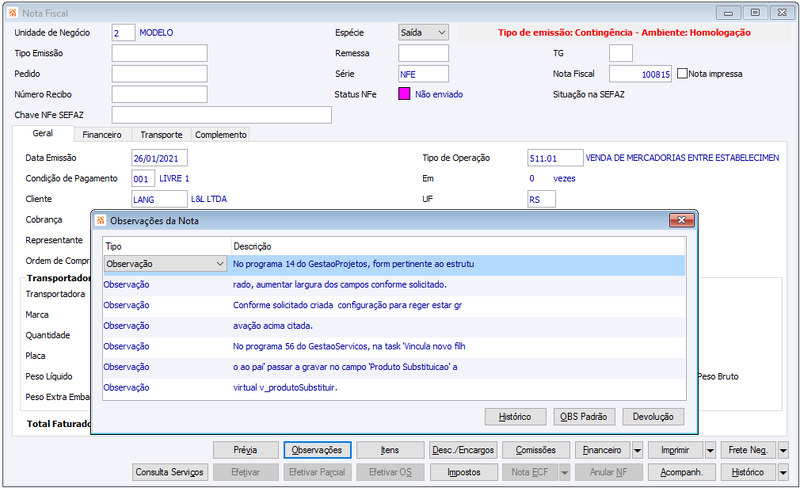Open the Espécie dropdown showing Saída
The image size is (800, 488).
[423, 33]
